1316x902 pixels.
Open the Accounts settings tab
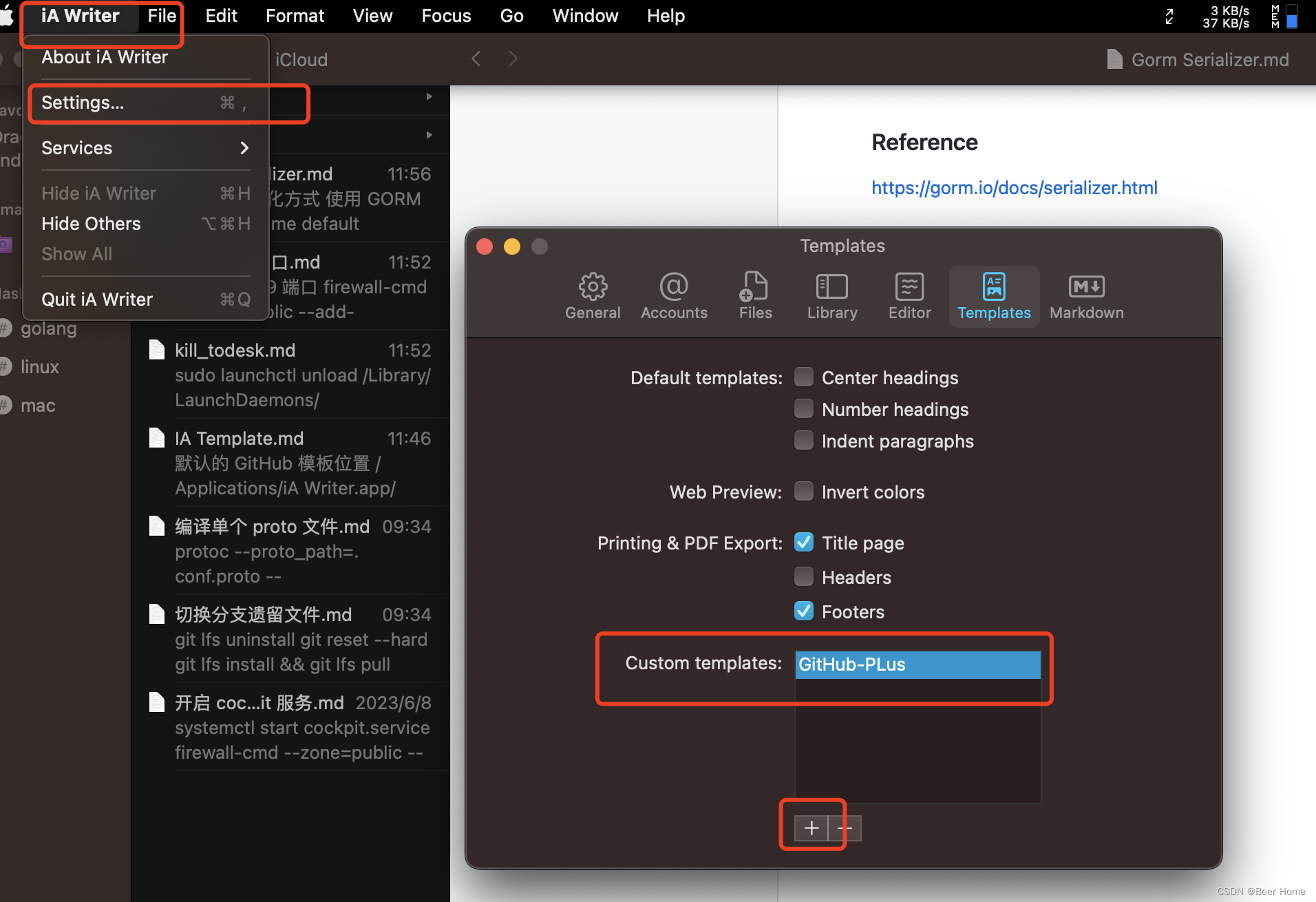[x=674, y=296]
